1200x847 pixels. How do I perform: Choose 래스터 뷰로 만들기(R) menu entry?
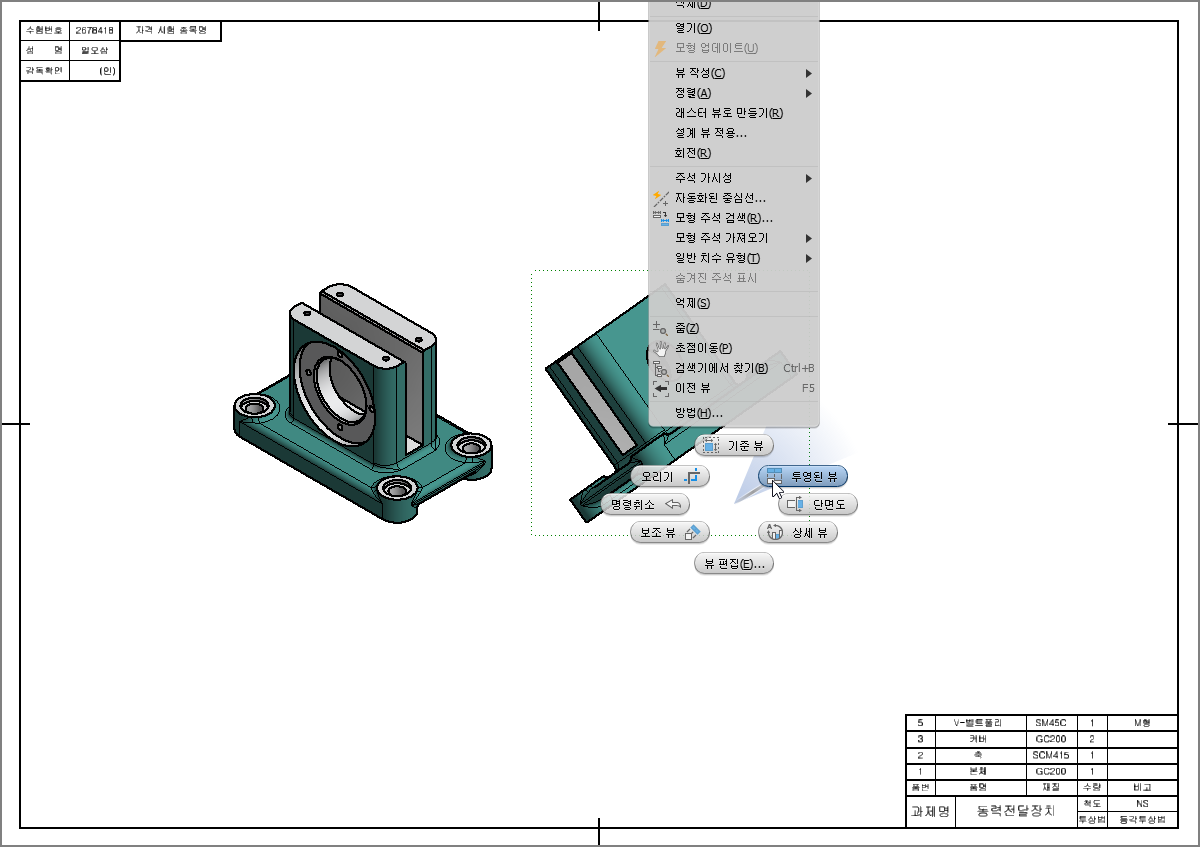[x=734, y=113]
